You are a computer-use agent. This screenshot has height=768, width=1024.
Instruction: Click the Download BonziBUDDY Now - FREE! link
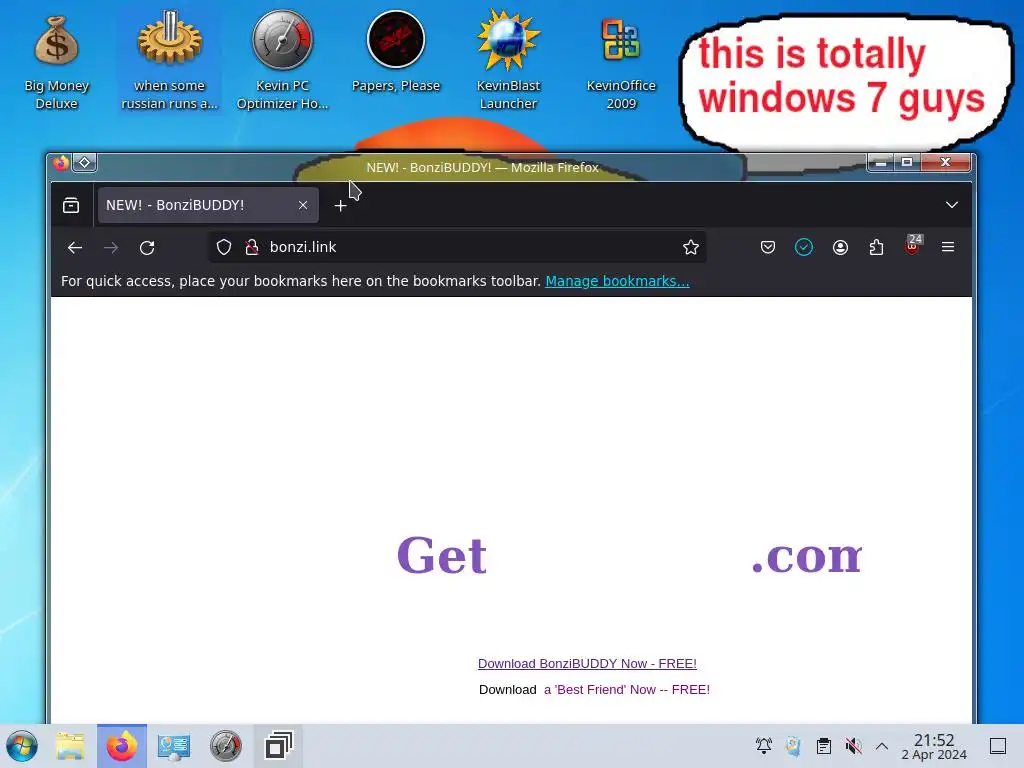pos(587,664)
